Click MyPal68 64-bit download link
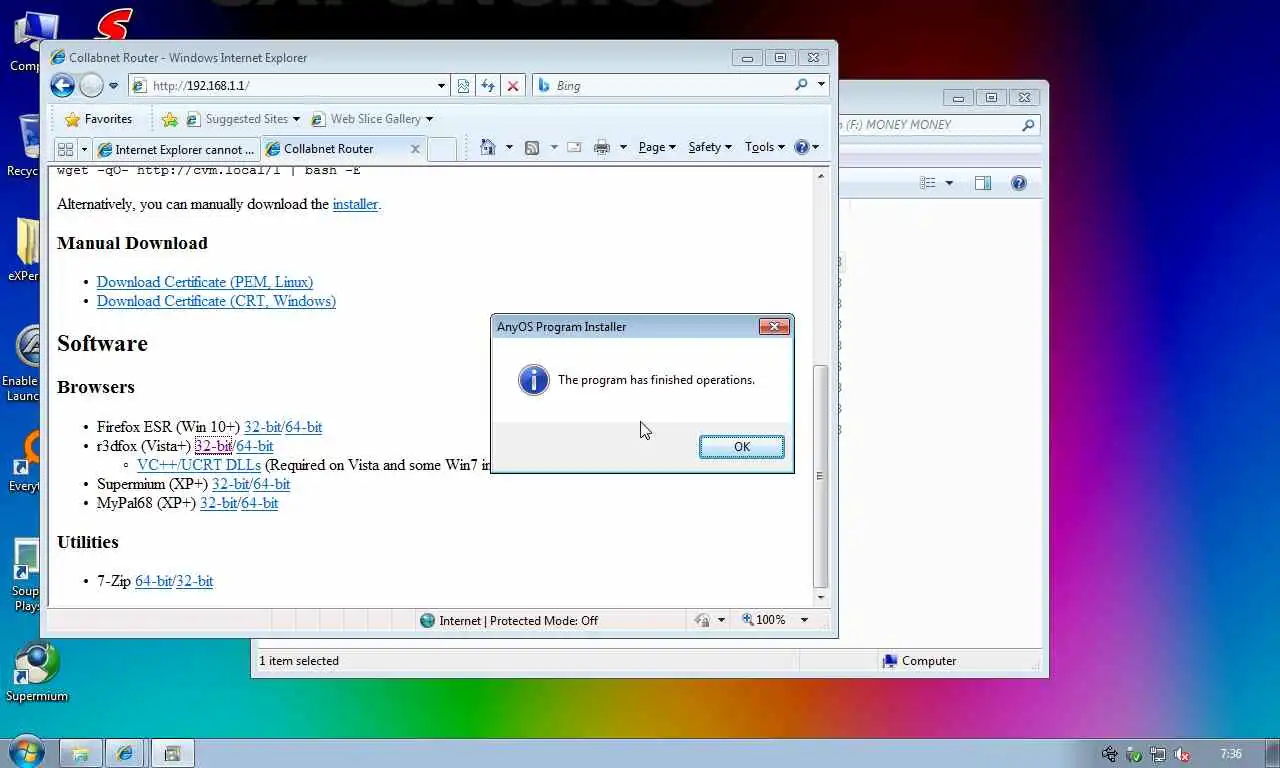 pyautogui.click(x=260, y=503)
